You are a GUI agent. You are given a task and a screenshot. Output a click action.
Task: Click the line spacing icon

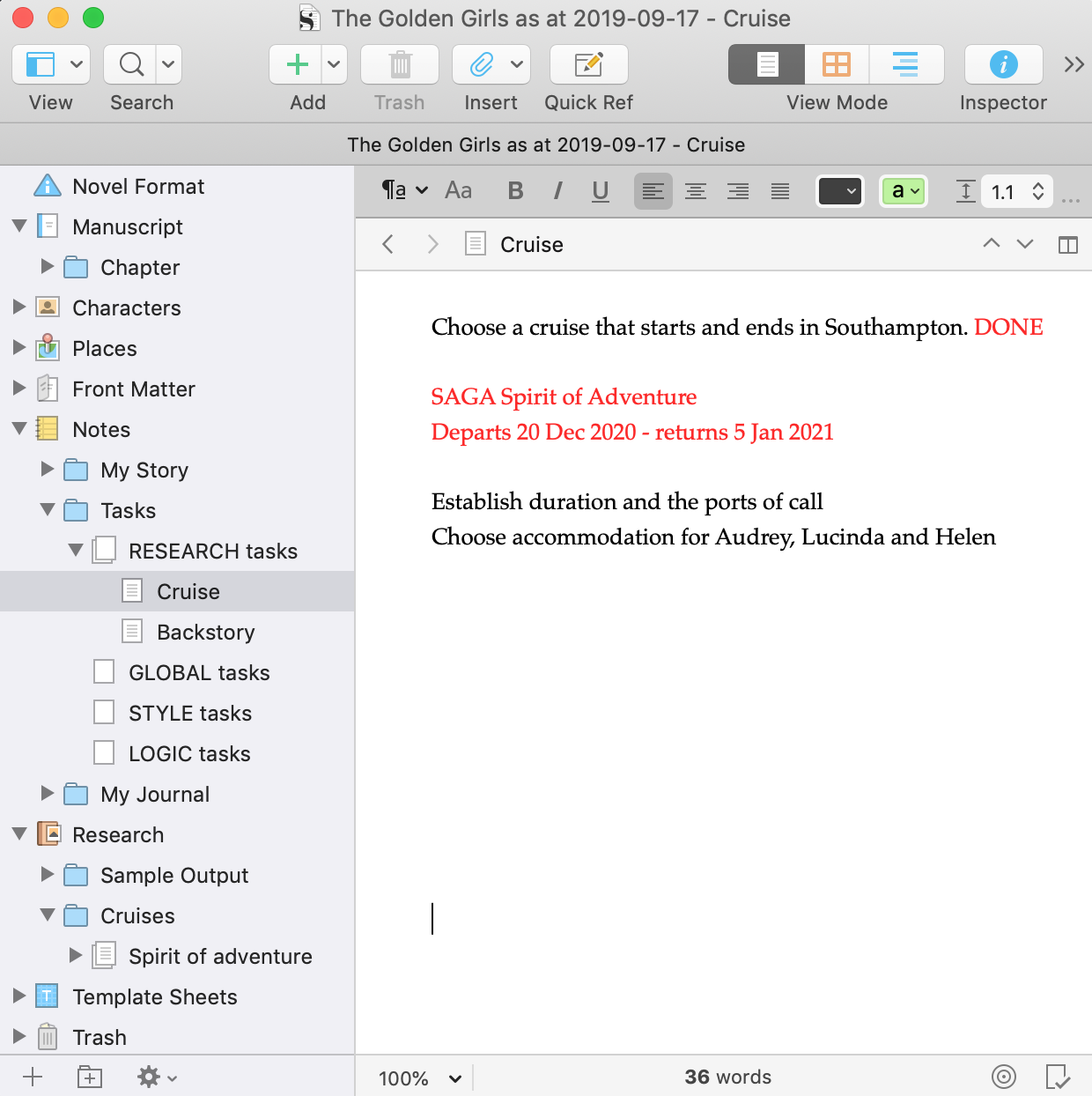(965, 191)
